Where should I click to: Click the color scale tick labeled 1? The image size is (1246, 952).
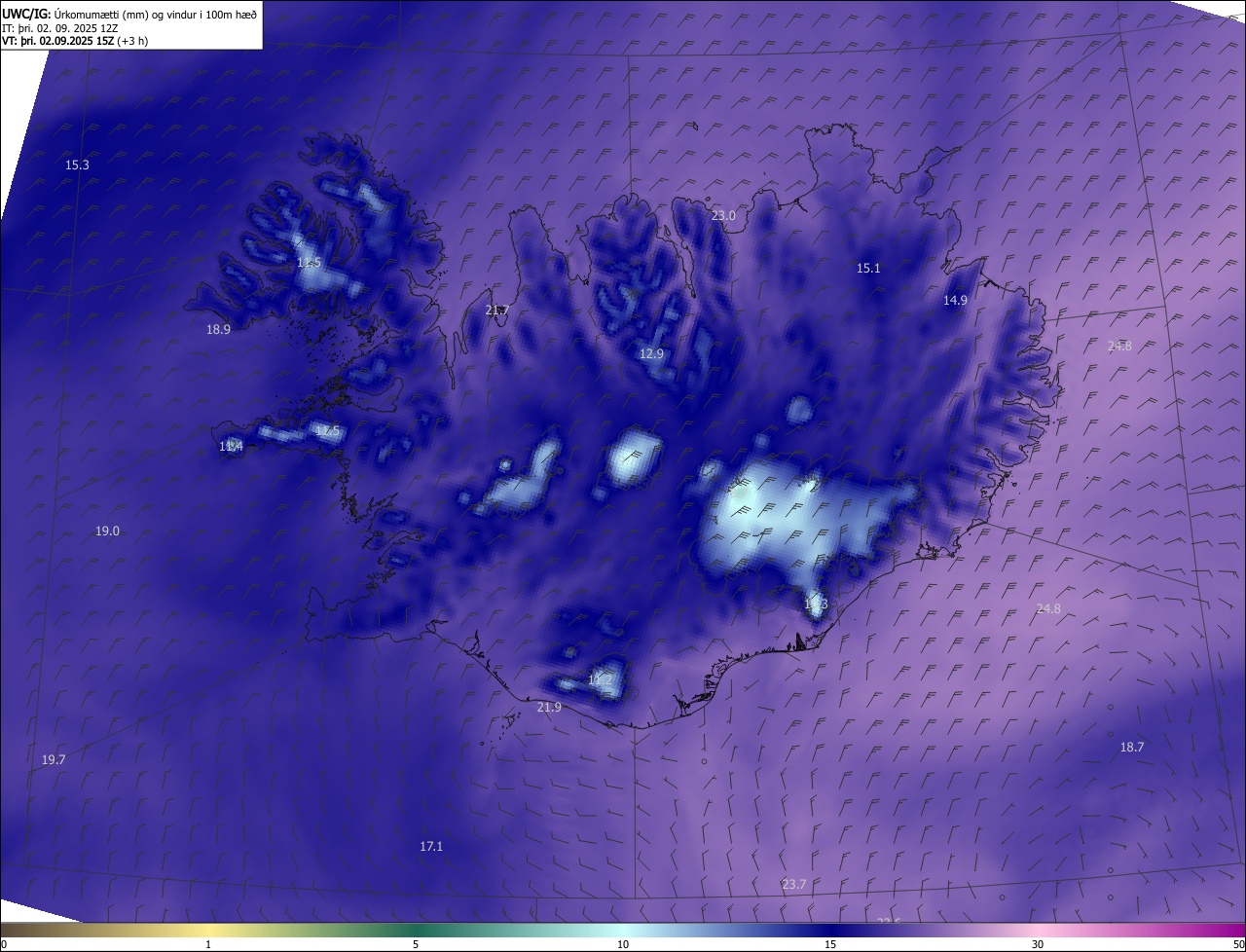pyautogui.click(x=208, y=944)
